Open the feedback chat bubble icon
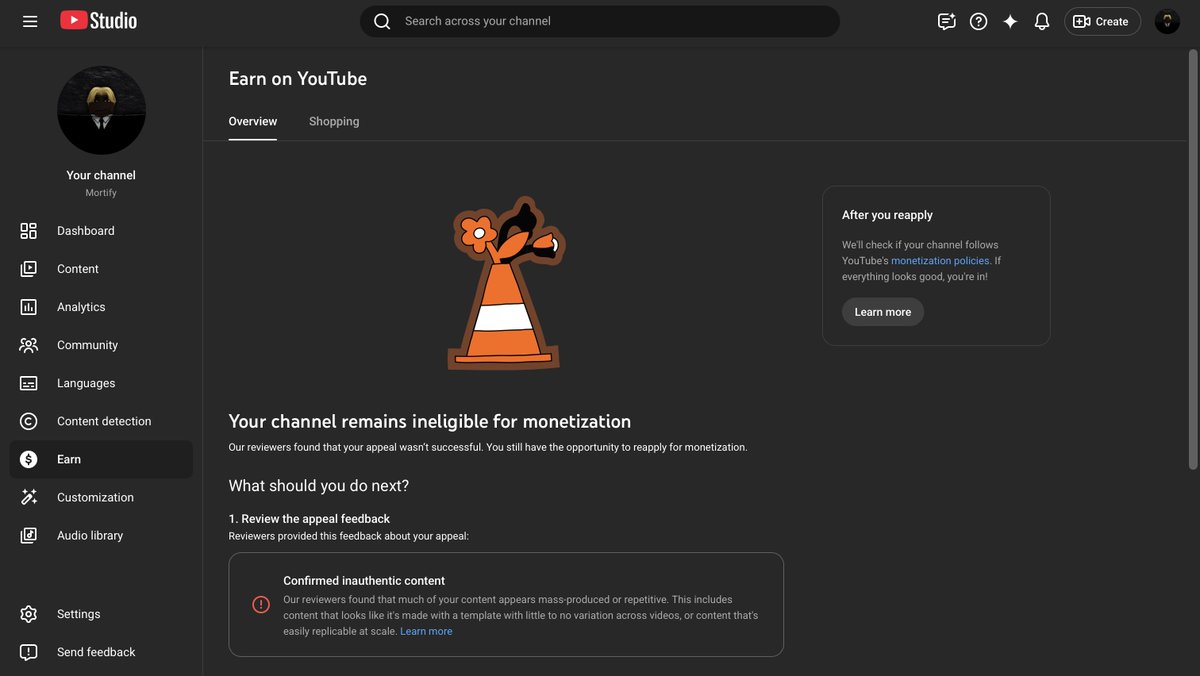 pos(946,21)
